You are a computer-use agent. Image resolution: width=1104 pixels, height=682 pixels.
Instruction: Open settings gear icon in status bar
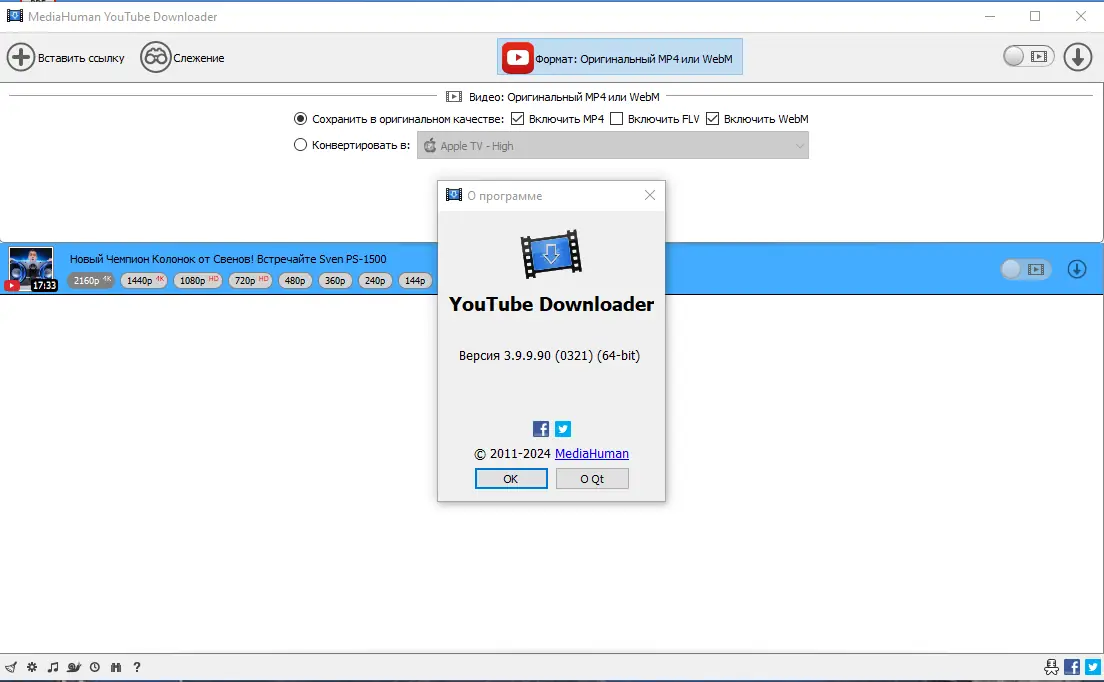(x=32, y=667)
